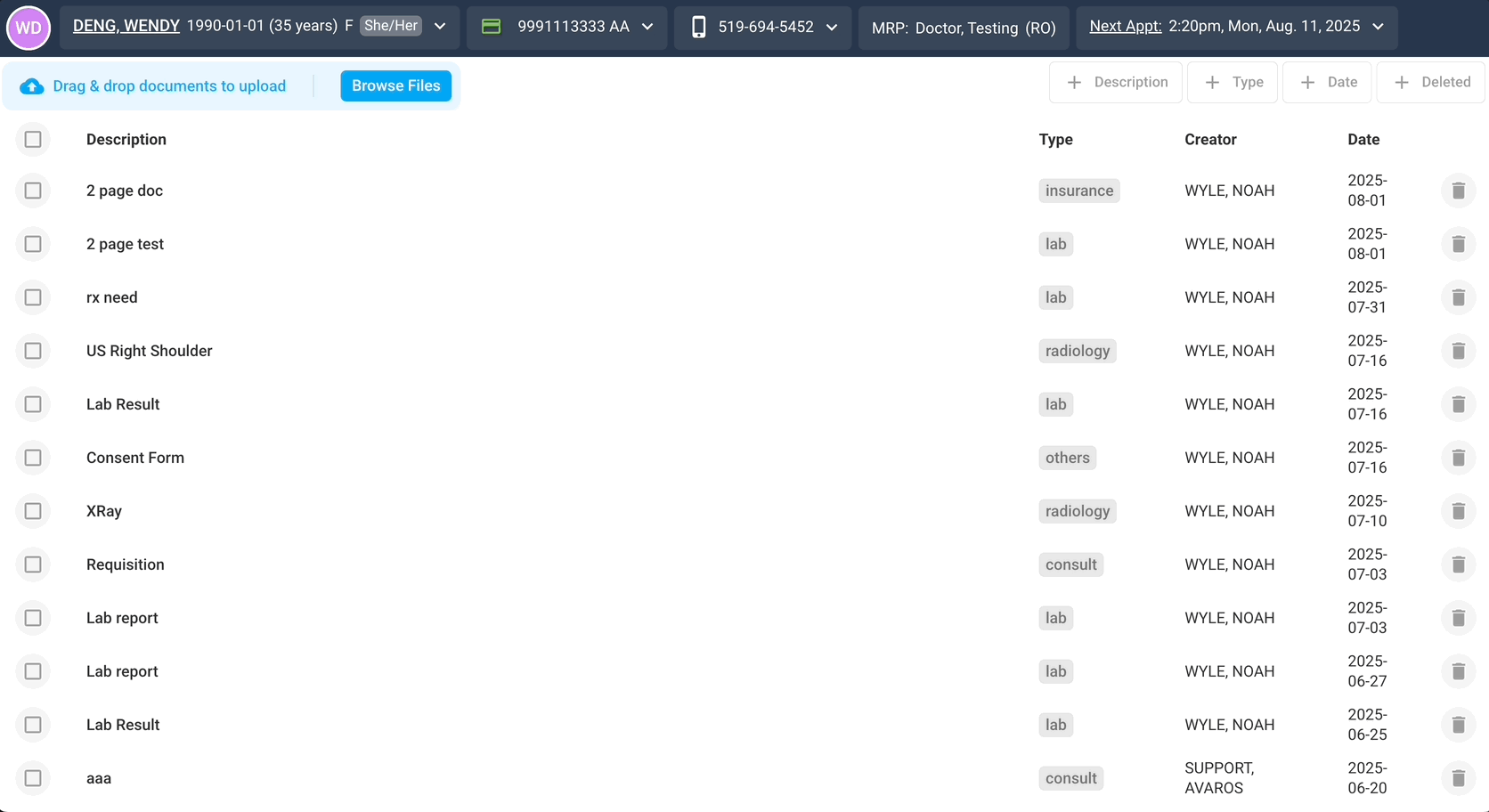The image size is (1489, 812).
Task: Click trash icon for US Right Shoulder
Action: point(1458,351)
